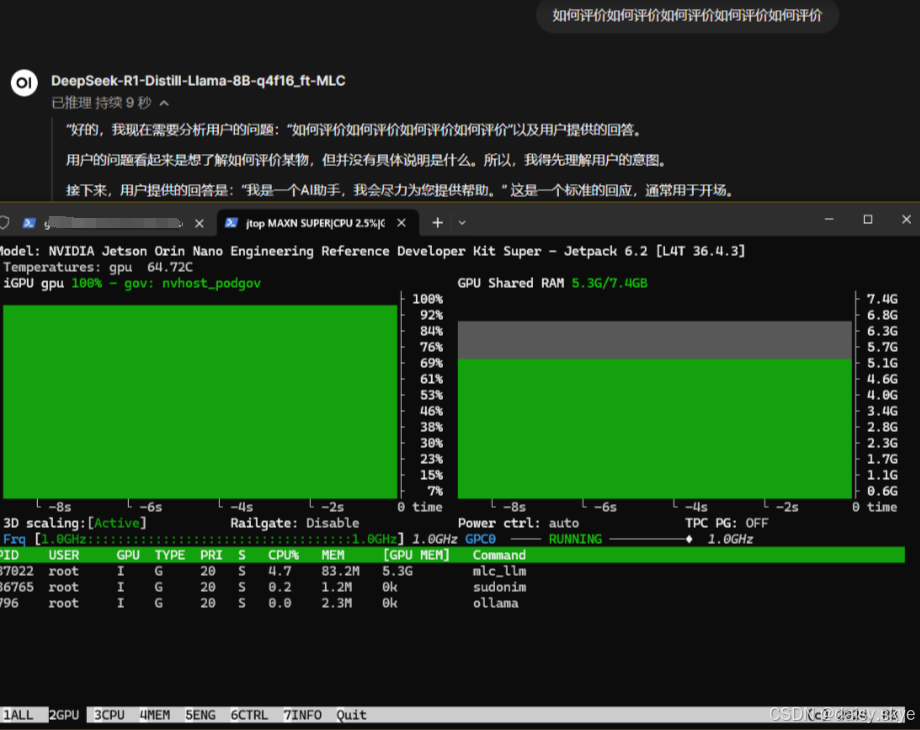This screenshot has width=920, height=730.
Task: Click the green iGPU usage graph
Action: coord(200,401)
